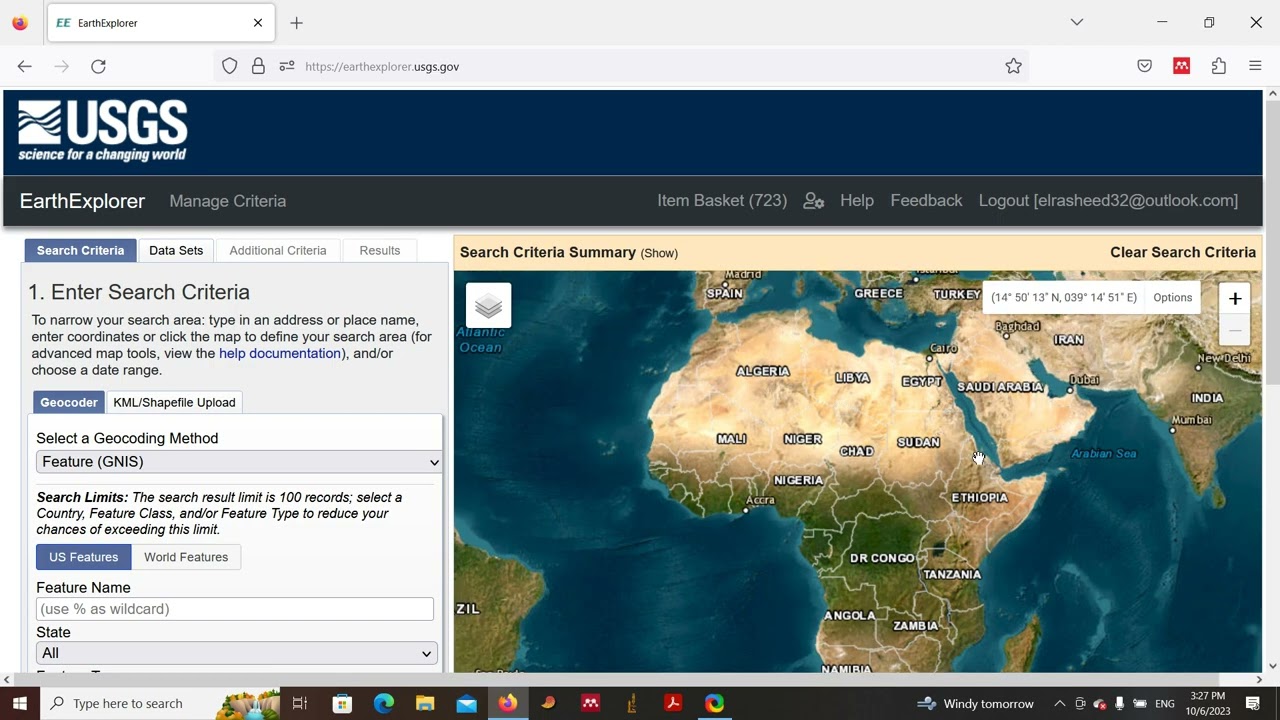Viewport: 1280px width, 720px height.
Task: Open Microsoft Edge from the taskbar
Action: pos(384,703)
